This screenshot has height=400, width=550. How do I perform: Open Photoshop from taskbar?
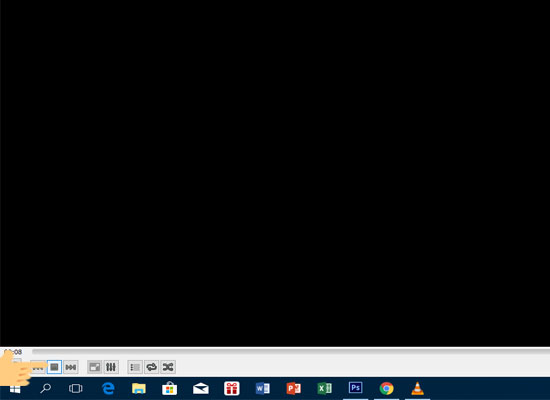[x=355, y=388]
